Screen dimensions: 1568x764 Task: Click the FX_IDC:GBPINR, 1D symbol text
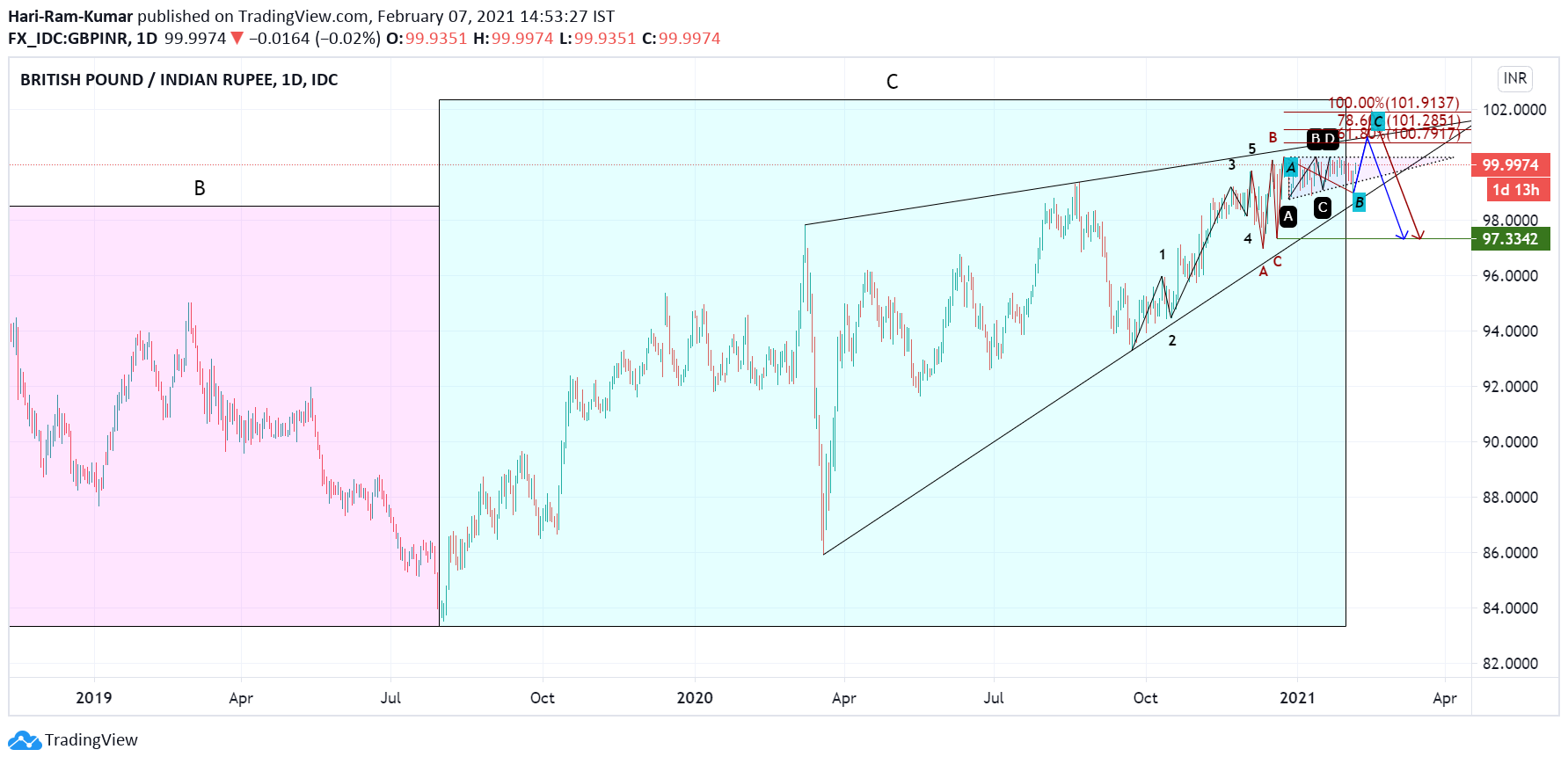83,39
